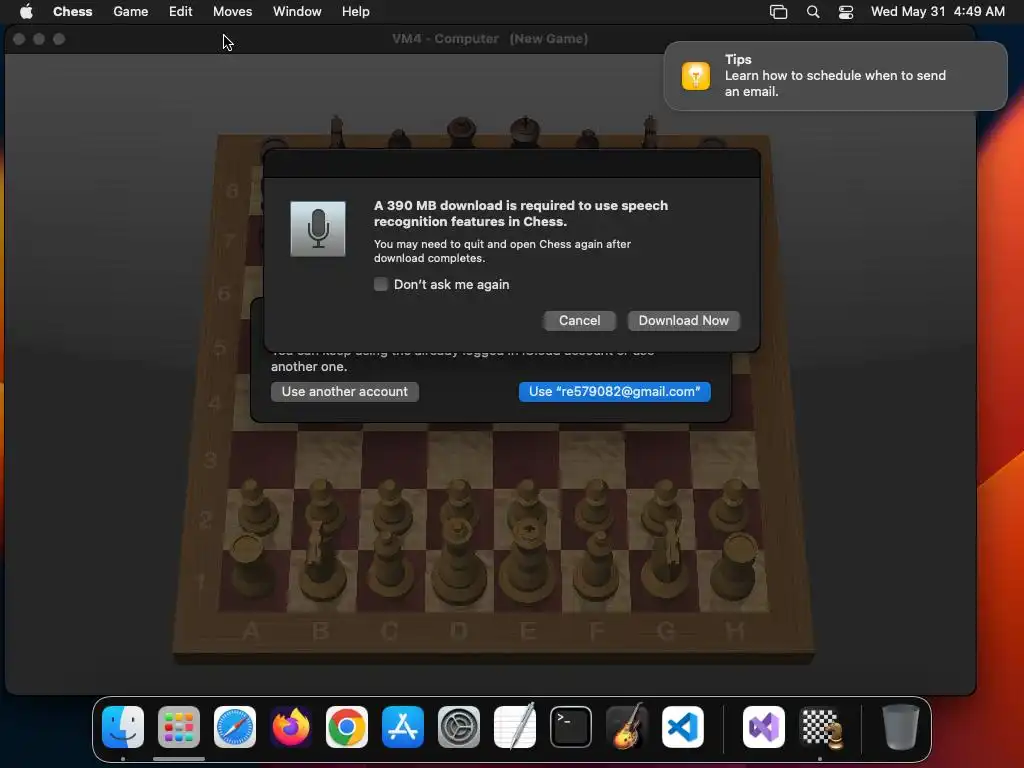Click the Chess app dock icon

[x=820, y=727]
